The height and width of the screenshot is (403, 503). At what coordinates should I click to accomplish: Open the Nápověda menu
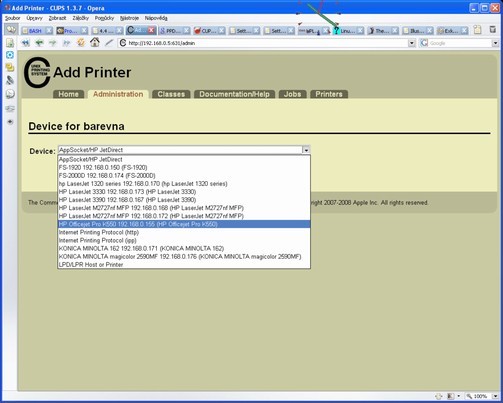[156, 18]
